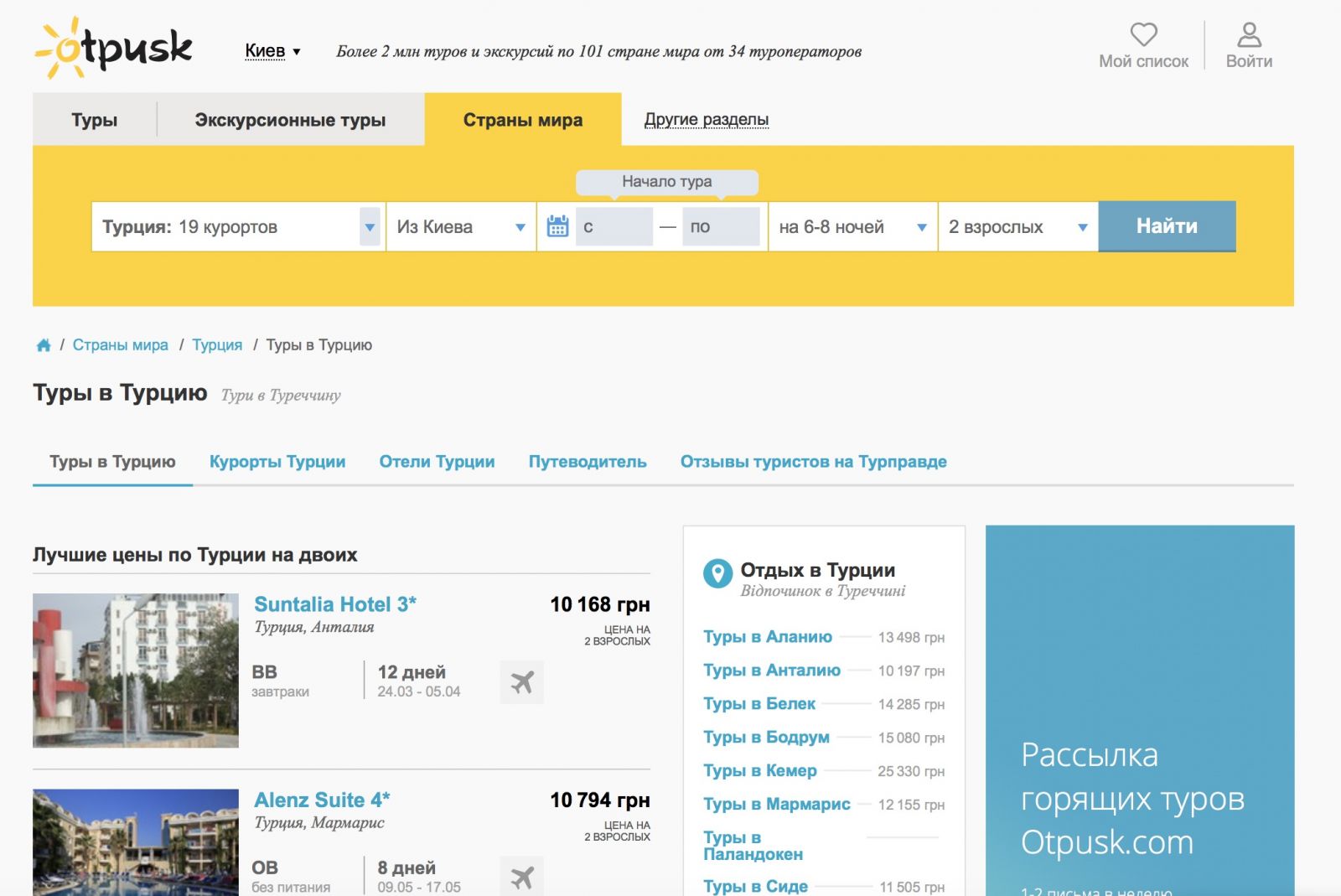Click the user profile login icon

coord(1249,34)
